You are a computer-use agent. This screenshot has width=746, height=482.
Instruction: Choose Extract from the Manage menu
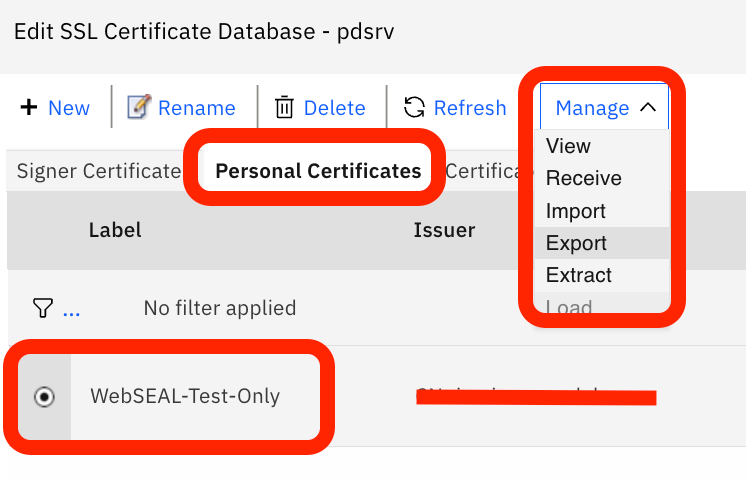tap(578, 275)
